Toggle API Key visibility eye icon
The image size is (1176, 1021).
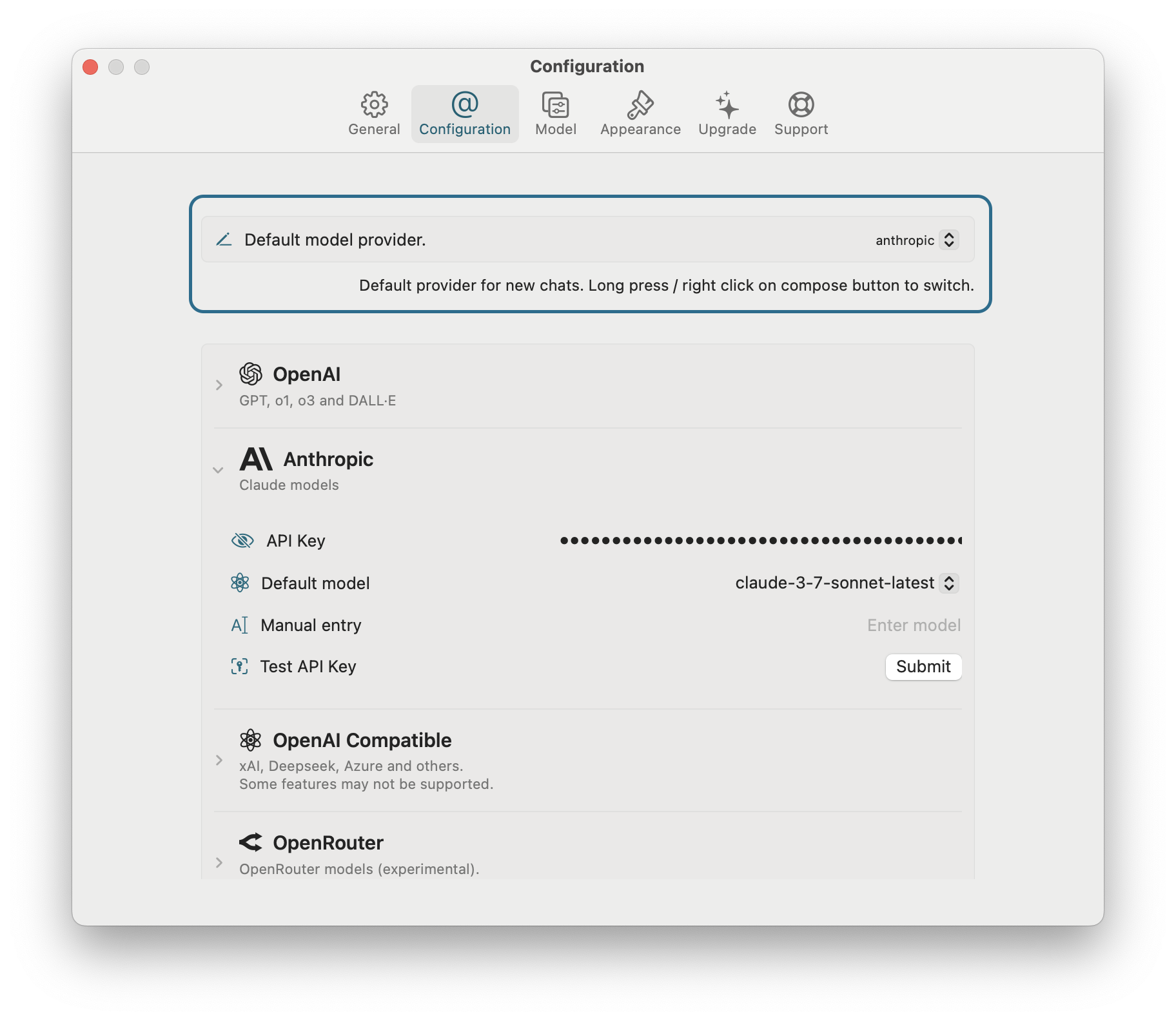[242, 540]
